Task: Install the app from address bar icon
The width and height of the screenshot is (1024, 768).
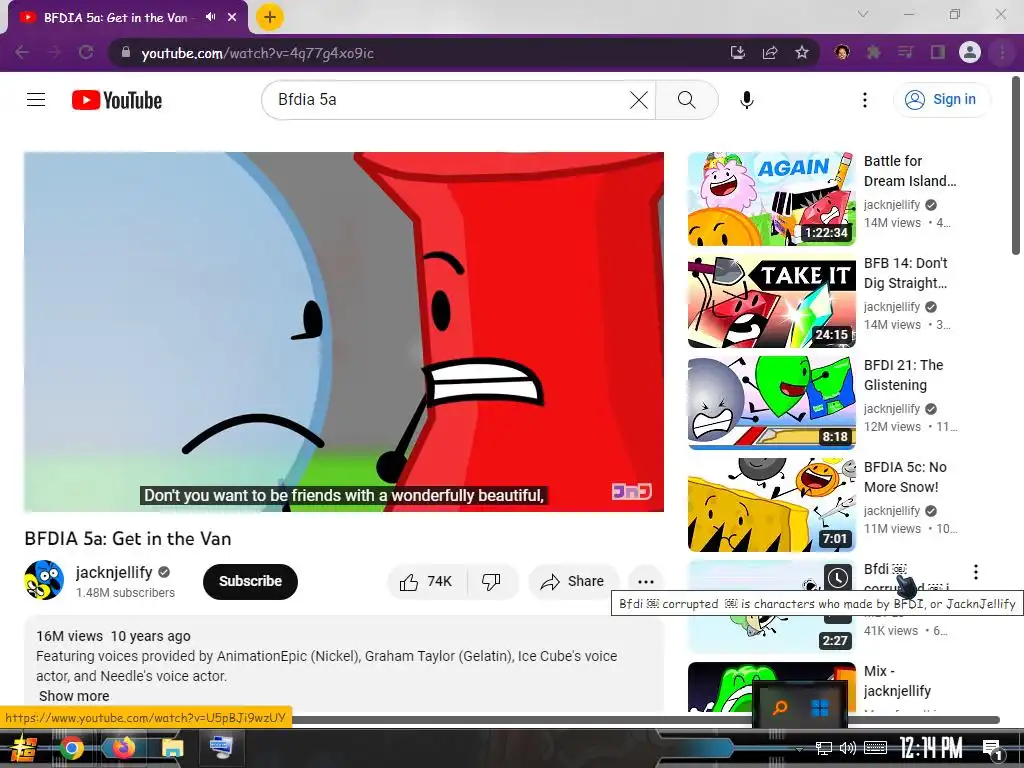Action: [738, 52]
